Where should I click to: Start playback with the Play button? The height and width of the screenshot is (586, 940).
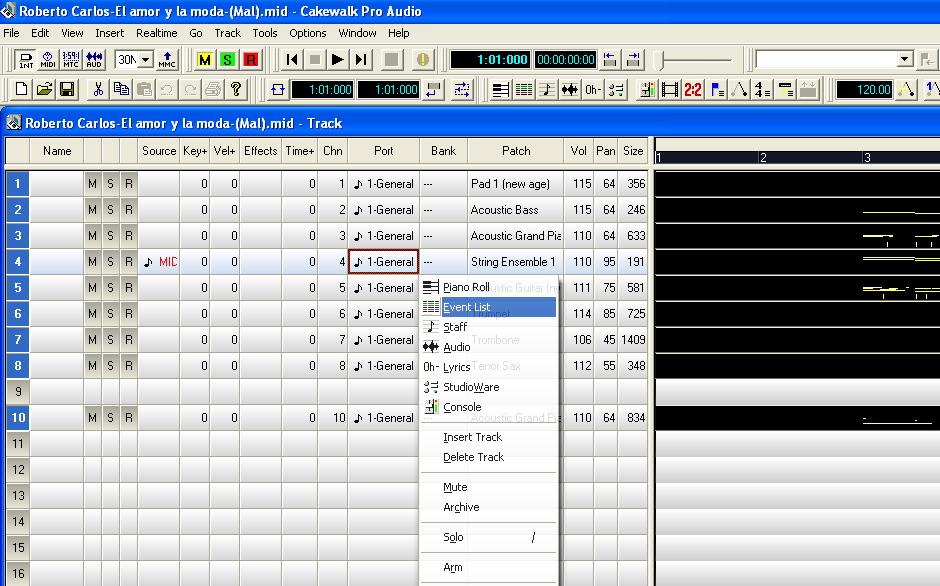tap(338, 60)
